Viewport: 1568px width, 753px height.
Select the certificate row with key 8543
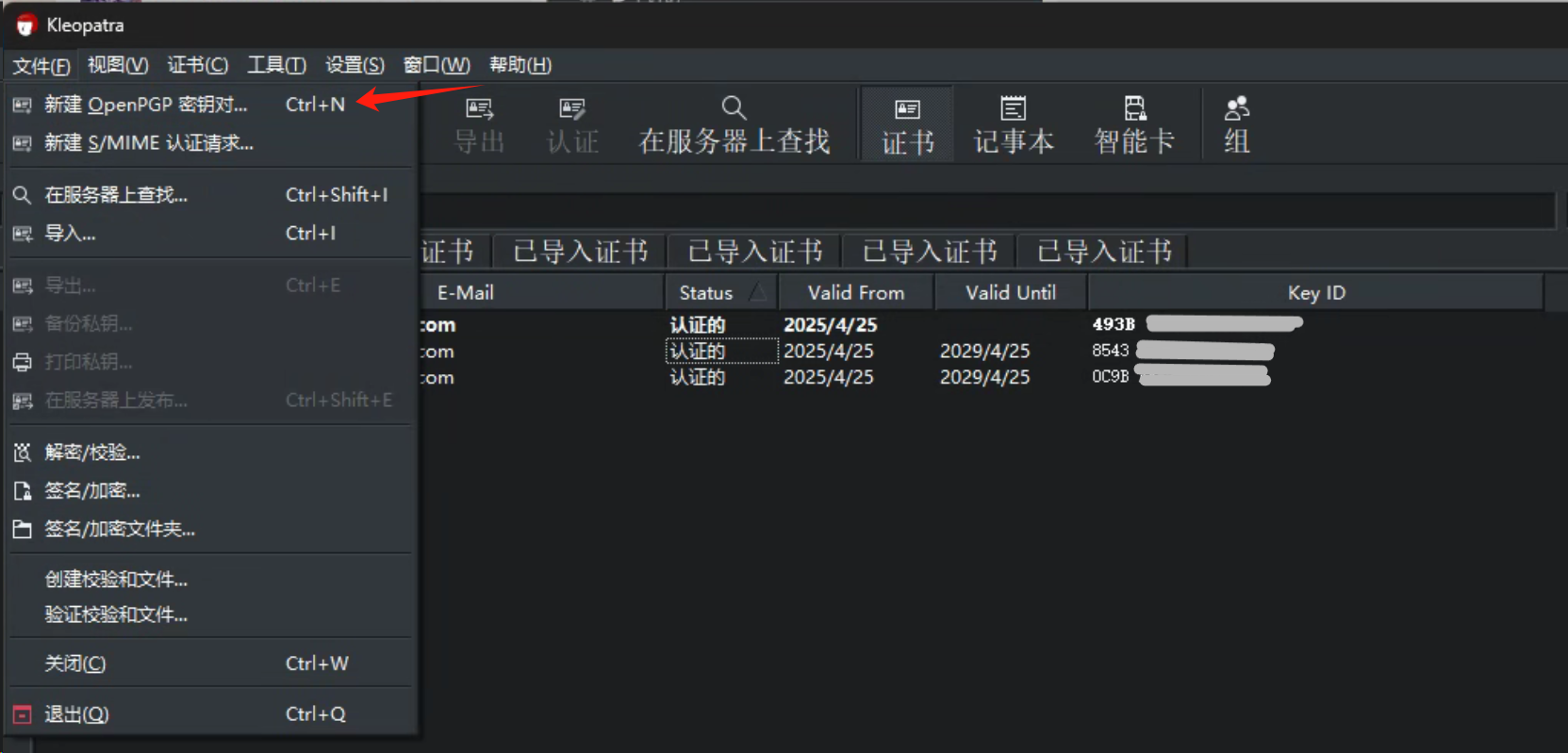click(x=849, y=352)
